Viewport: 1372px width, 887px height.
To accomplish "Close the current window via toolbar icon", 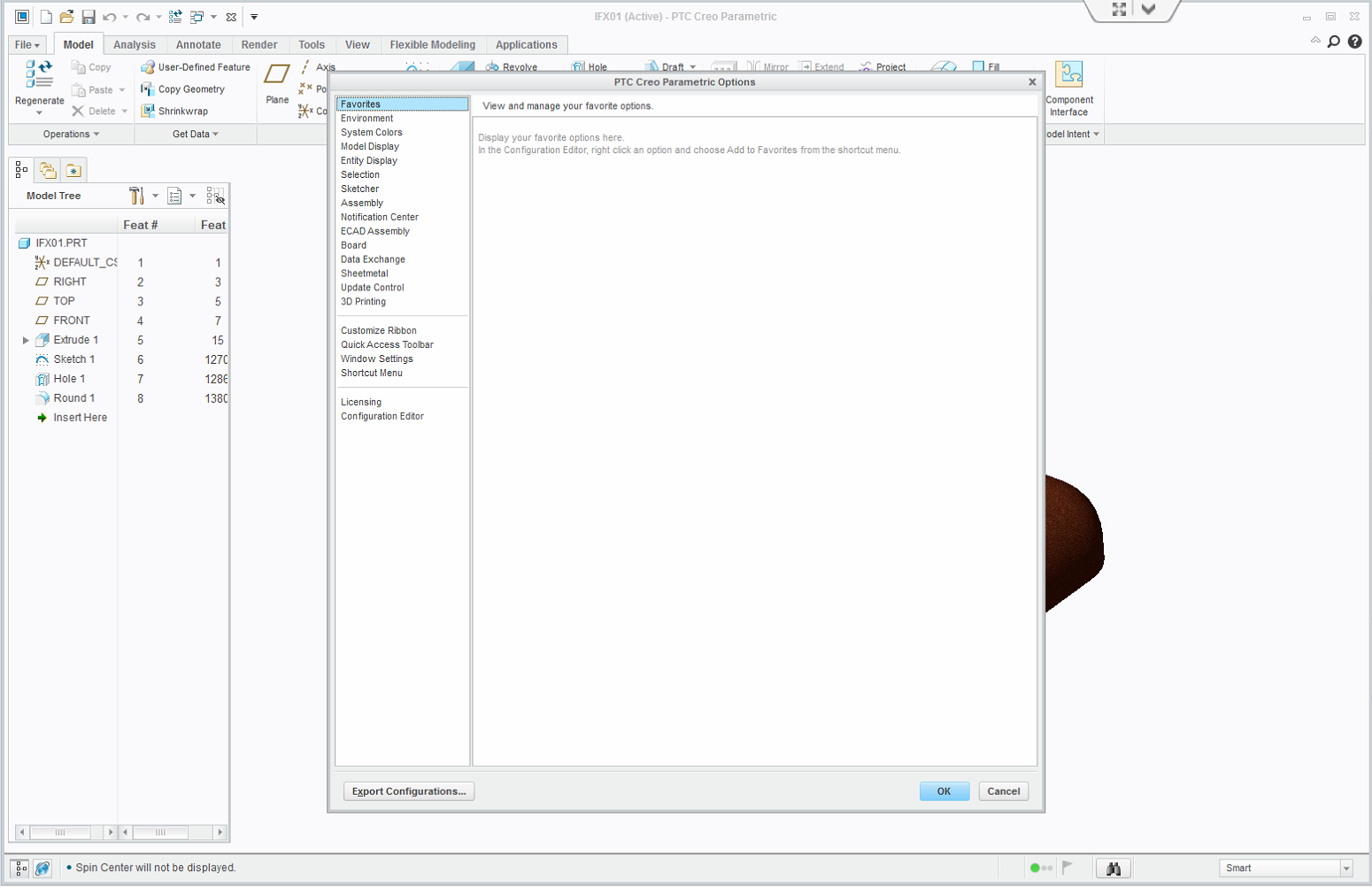I will coord(231,17).
